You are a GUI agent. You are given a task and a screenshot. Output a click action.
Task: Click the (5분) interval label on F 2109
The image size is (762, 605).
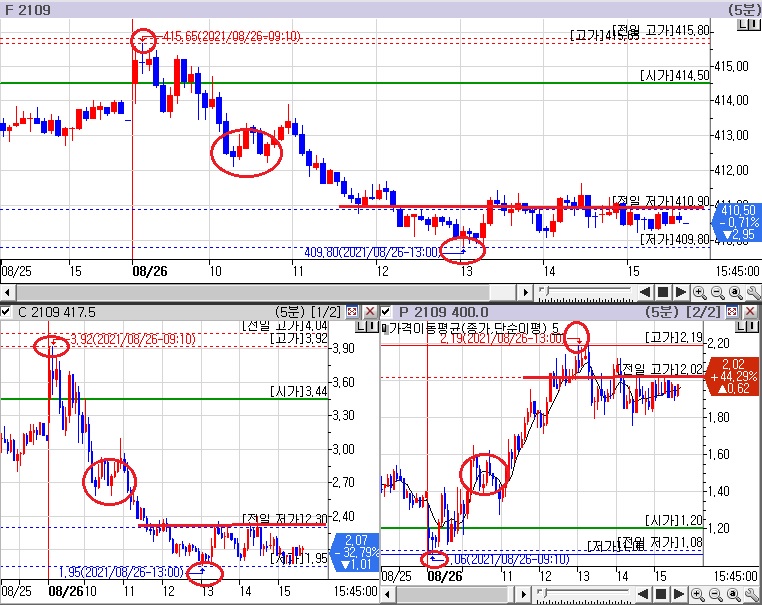click(743, 10)
